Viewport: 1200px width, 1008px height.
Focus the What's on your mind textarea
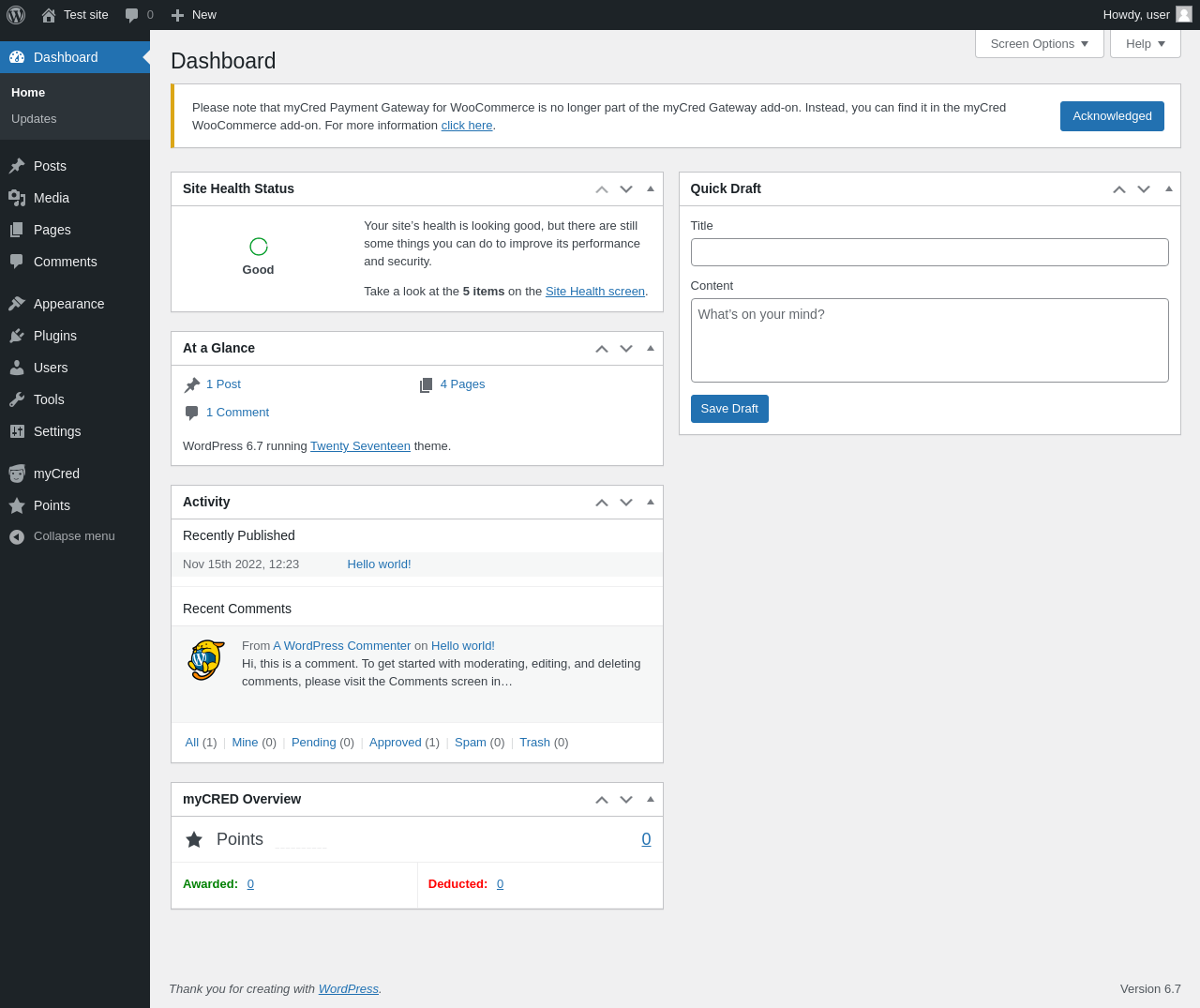[x=930, y=340]
